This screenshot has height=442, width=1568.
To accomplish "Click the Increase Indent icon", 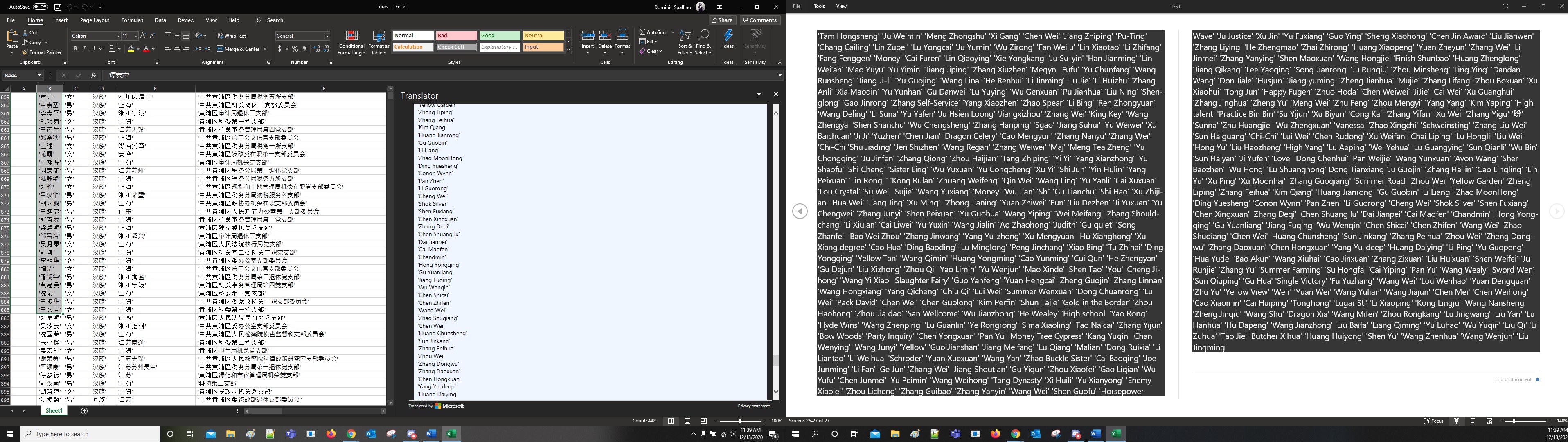I will 207,49.
